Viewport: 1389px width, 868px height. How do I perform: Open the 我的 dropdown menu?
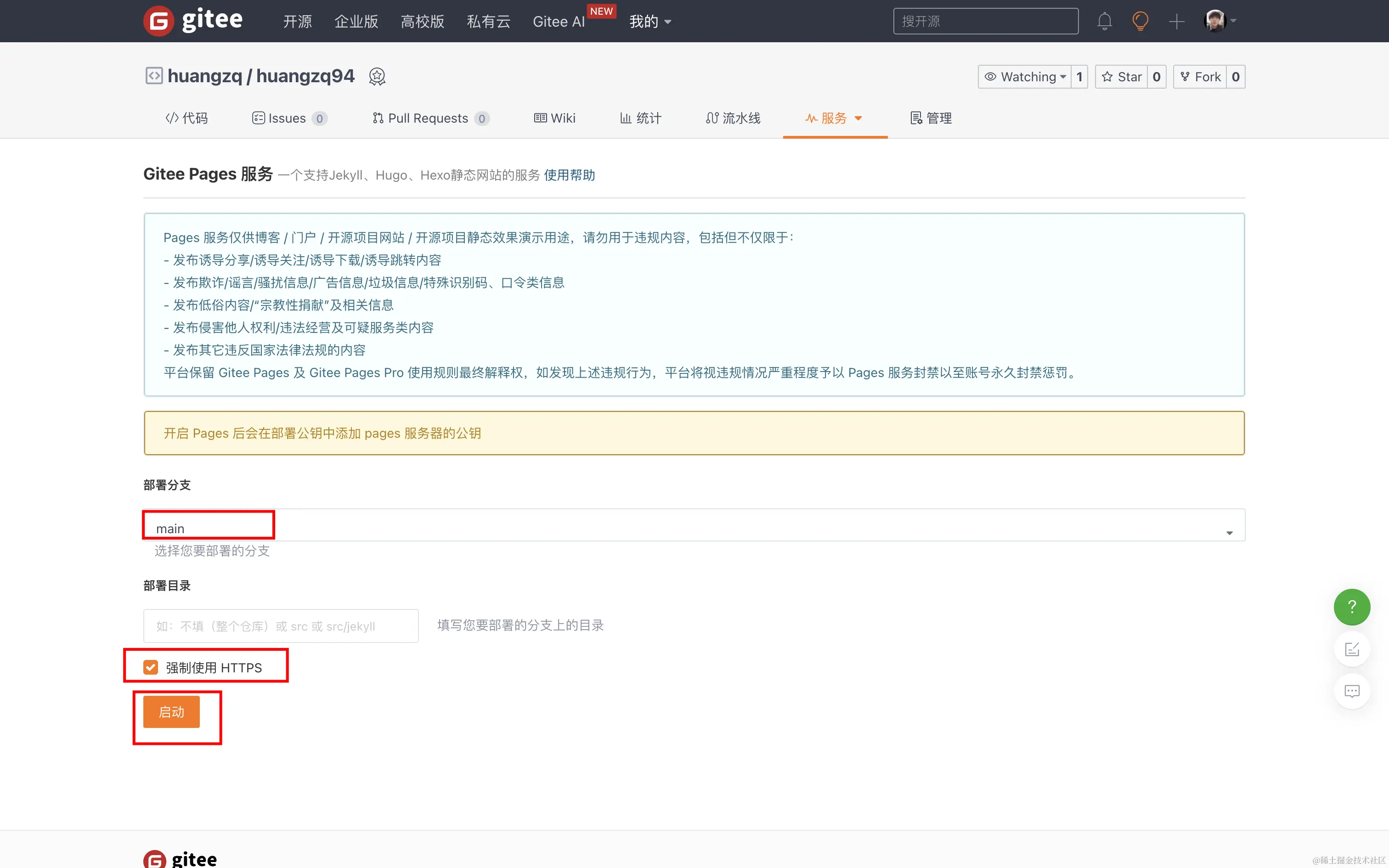click(650, 22)
